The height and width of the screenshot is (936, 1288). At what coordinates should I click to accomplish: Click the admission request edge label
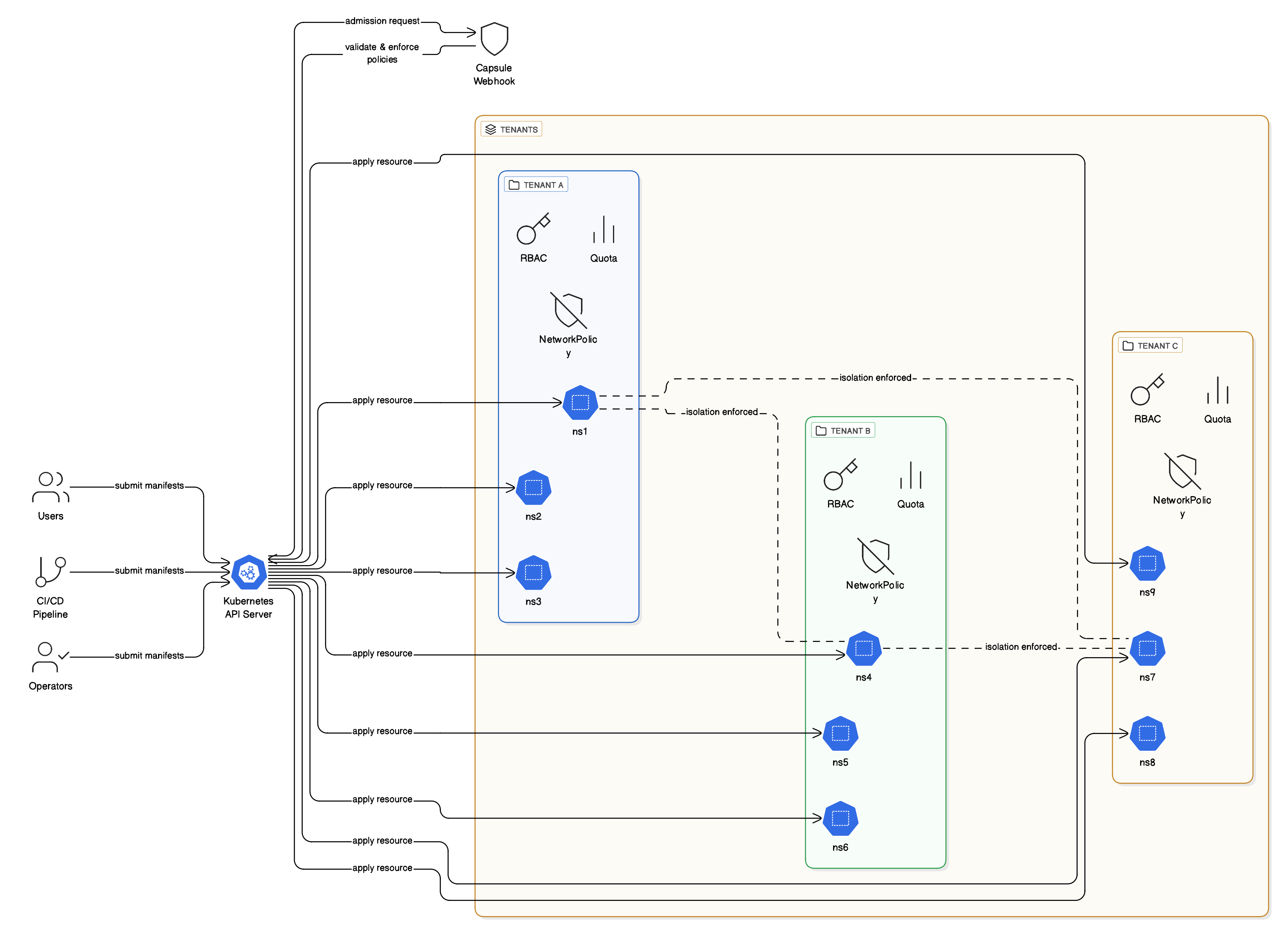[x=382, y=21]
